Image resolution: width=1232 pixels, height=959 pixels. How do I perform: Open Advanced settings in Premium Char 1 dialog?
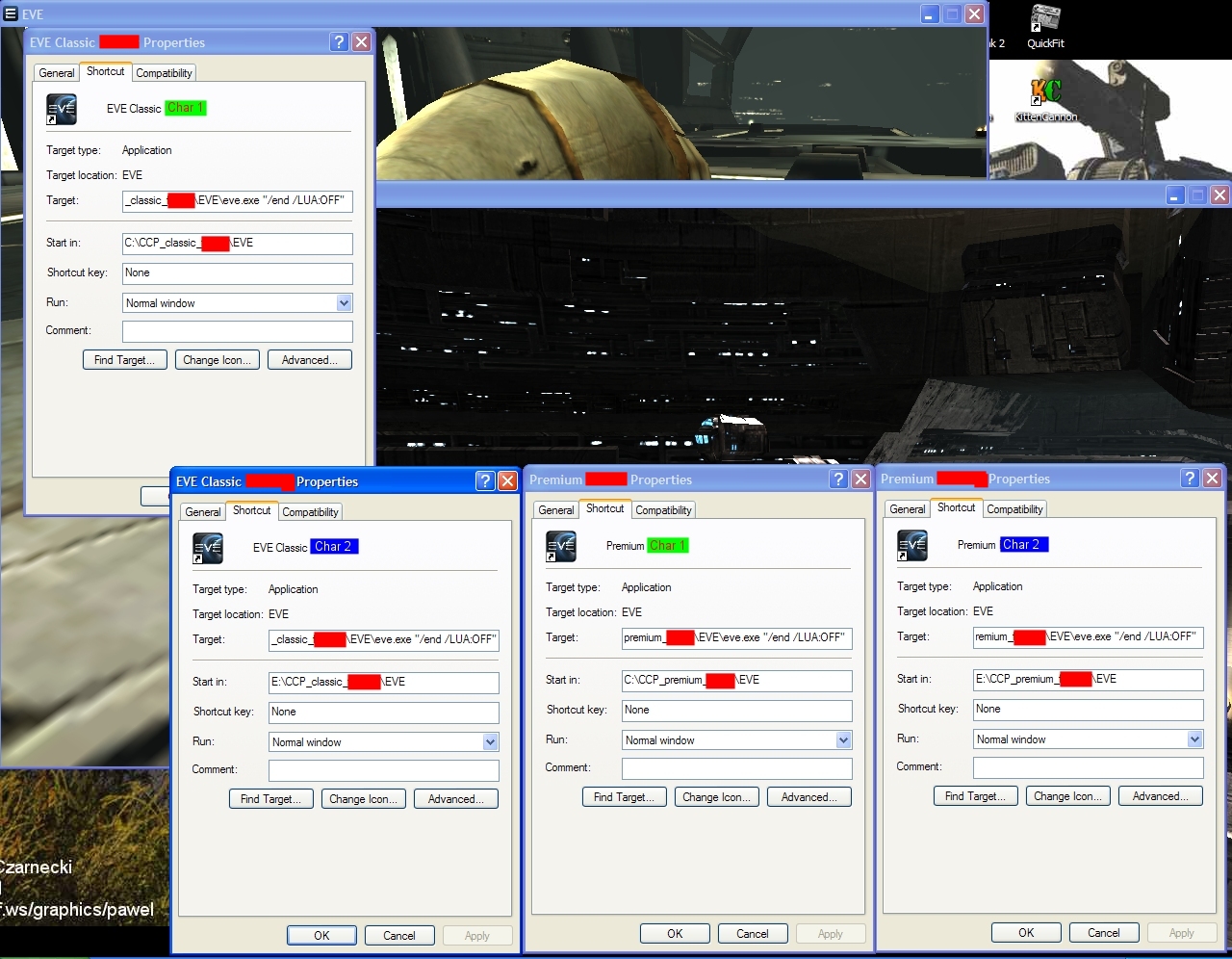click(809, 797)
